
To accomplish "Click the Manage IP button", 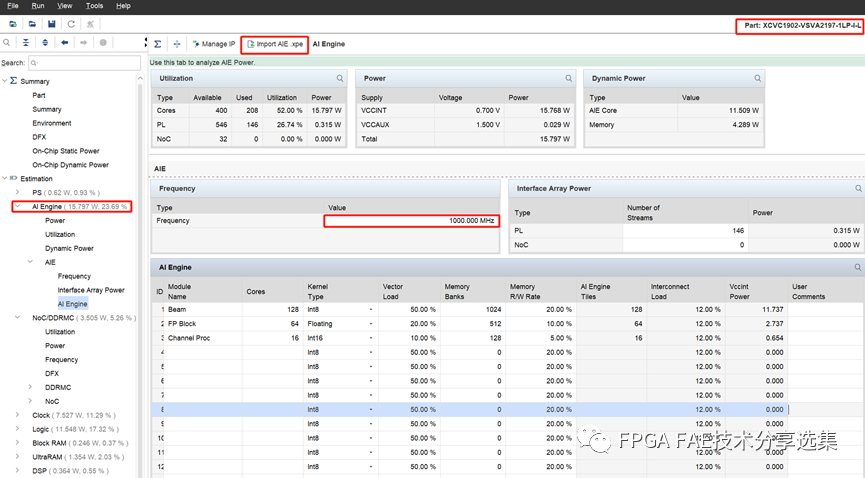I will click(x=213, y=44).
